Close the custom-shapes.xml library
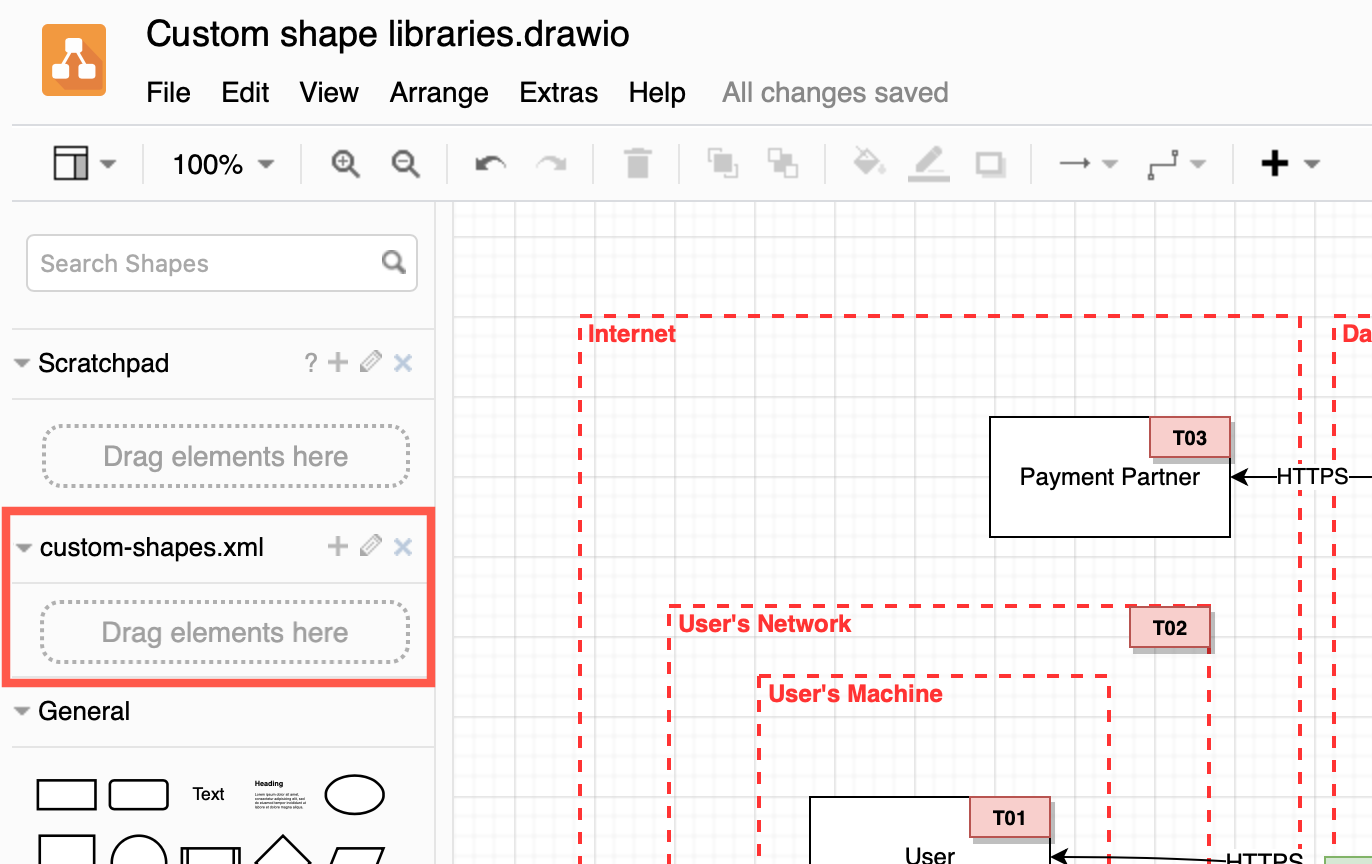Viewport: 1372px width, 864px height. click(x=403, y=546)
